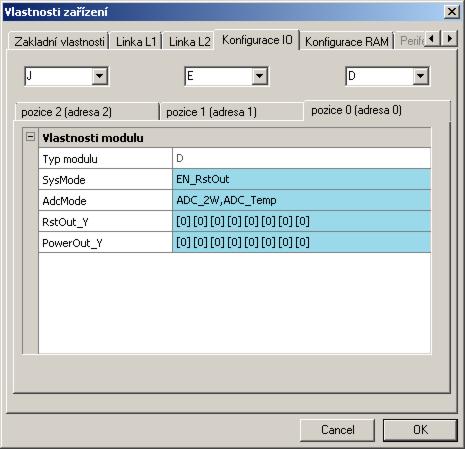Switch to the Zakladní vlastnosti tab
Viewport: 465px width, 449px height.
tap(59, 42)
